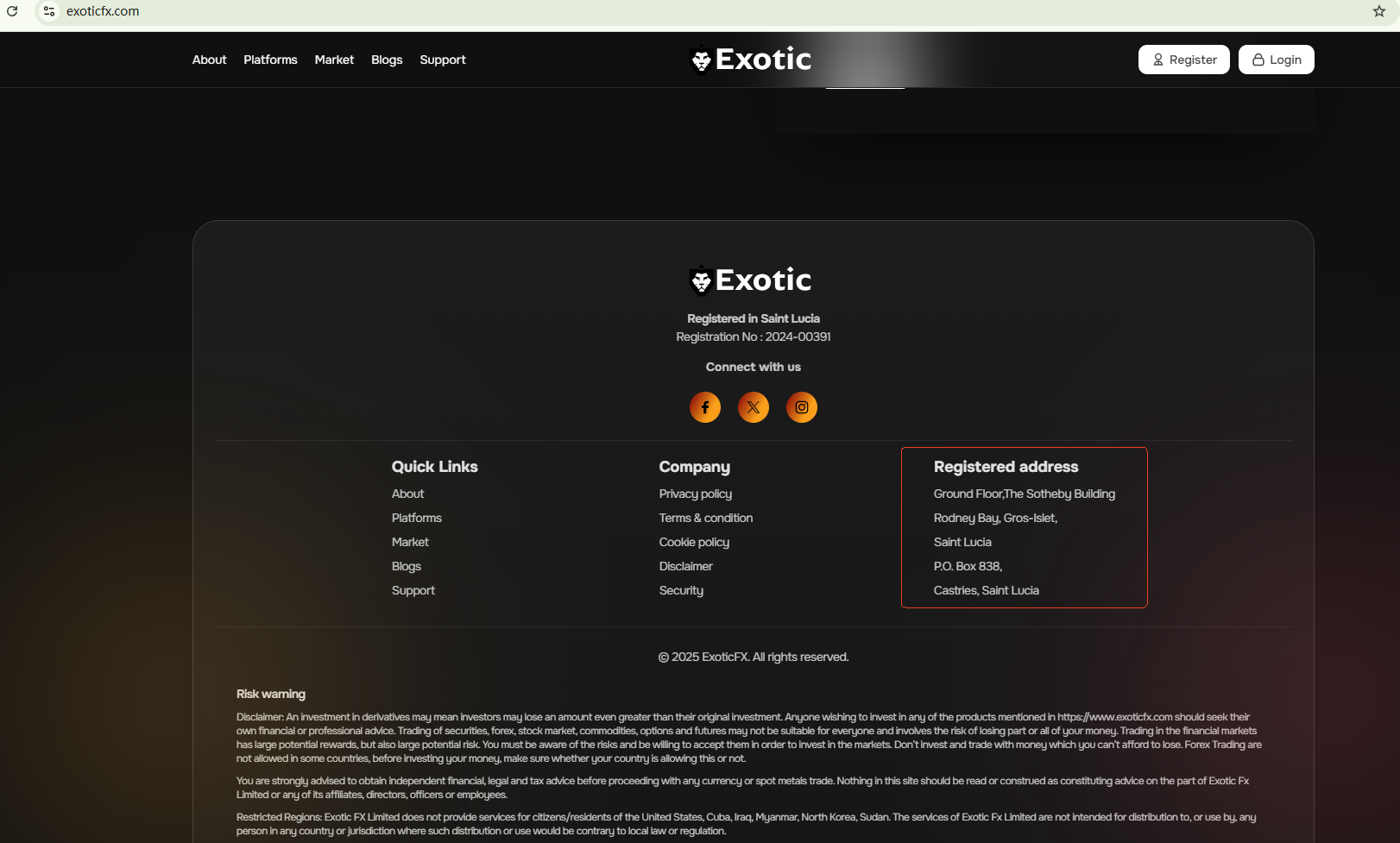Open ExoticFX Facebook page icon

click(x=705, y=407)
